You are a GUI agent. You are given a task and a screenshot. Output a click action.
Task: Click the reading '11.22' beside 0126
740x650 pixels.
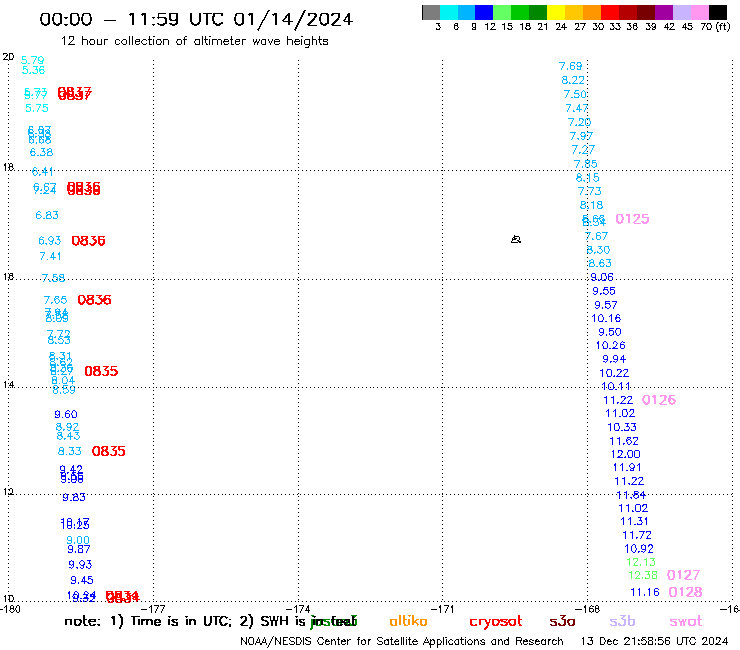[618, 400]
